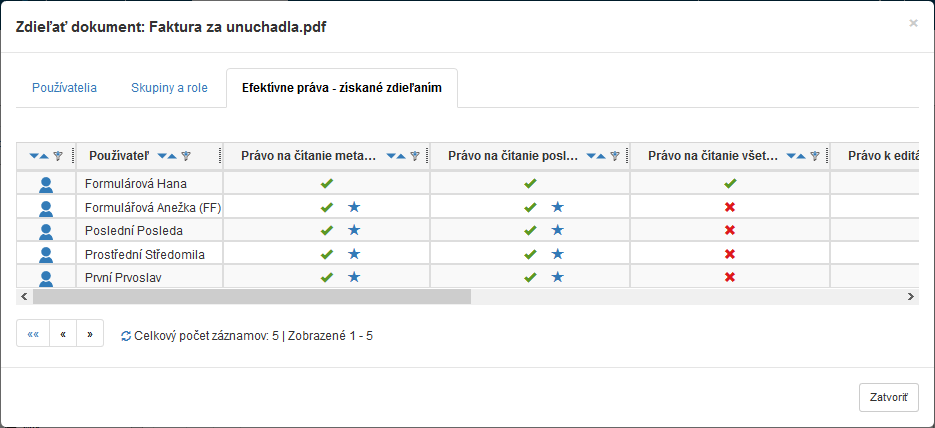The width and height of the screenshot is (935, 428).
Task: Click user icon next to Prostřední Středomila
Action: click(45, 254)
